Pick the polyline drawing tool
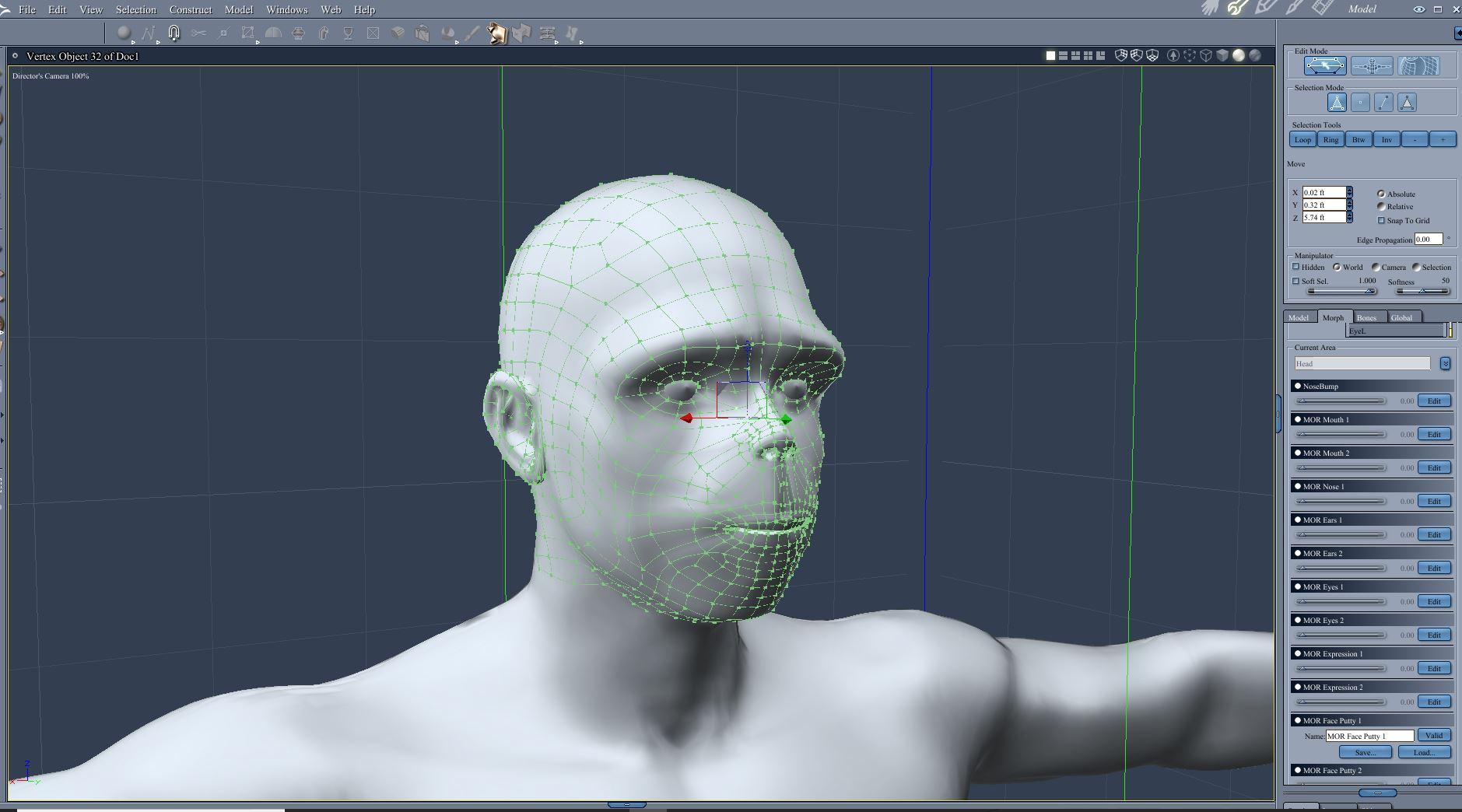 click(148, 33)
